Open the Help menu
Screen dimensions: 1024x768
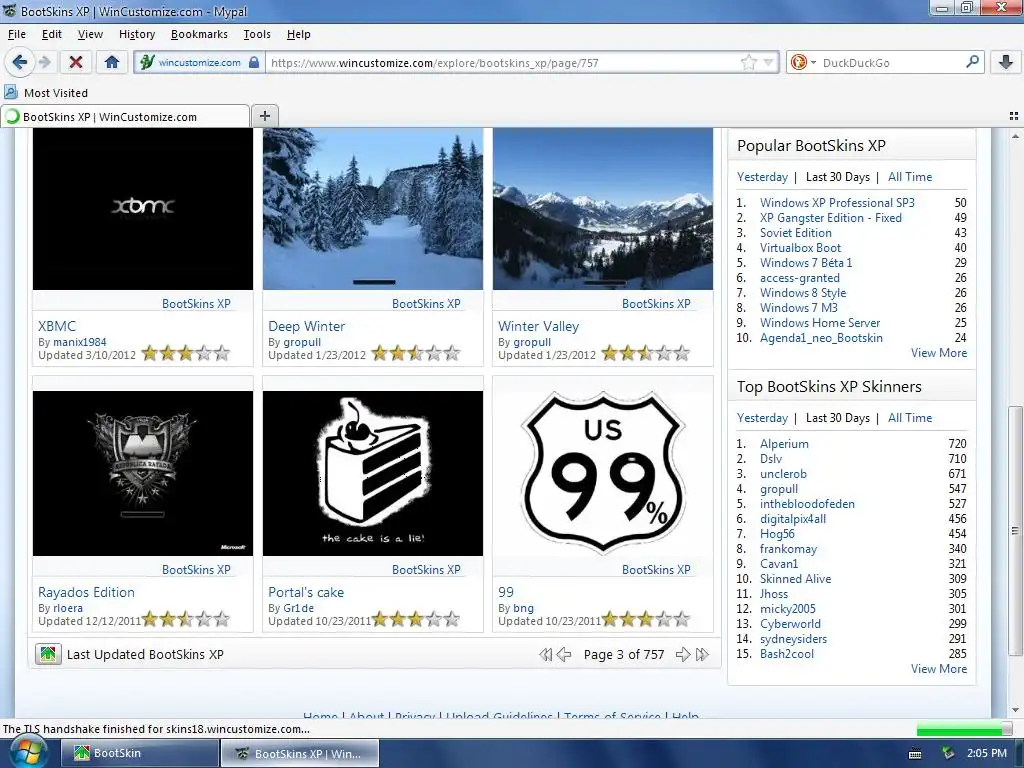pos(298,34)
